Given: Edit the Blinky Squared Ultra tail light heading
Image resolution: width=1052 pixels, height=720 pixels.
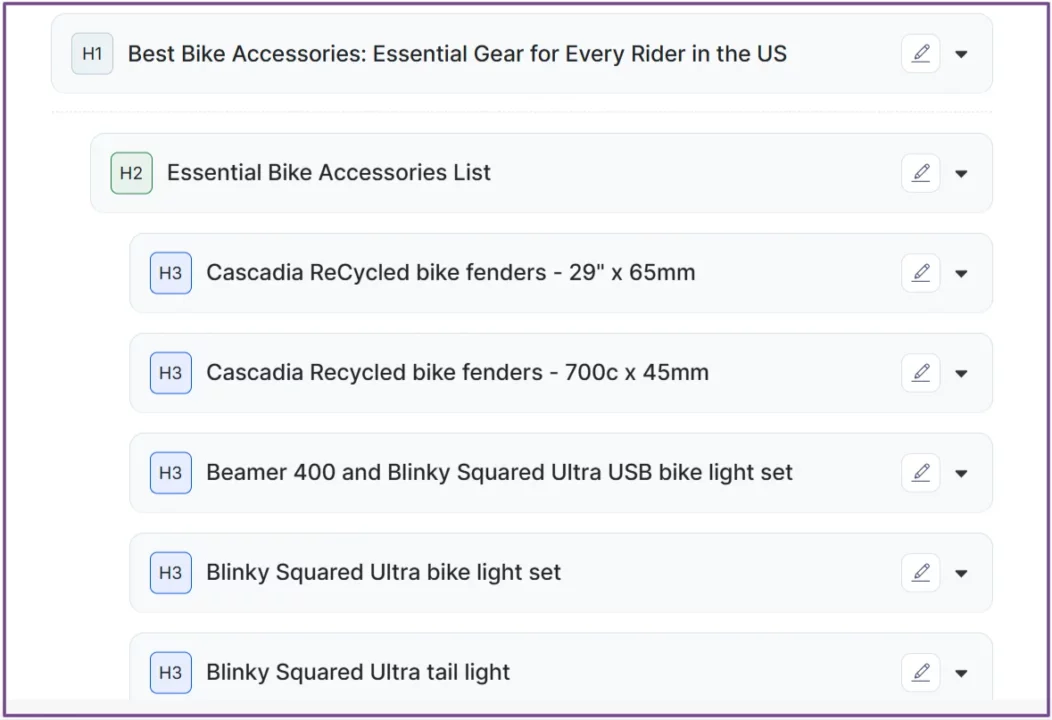Looking at the screenshot, I should (920, 672).
